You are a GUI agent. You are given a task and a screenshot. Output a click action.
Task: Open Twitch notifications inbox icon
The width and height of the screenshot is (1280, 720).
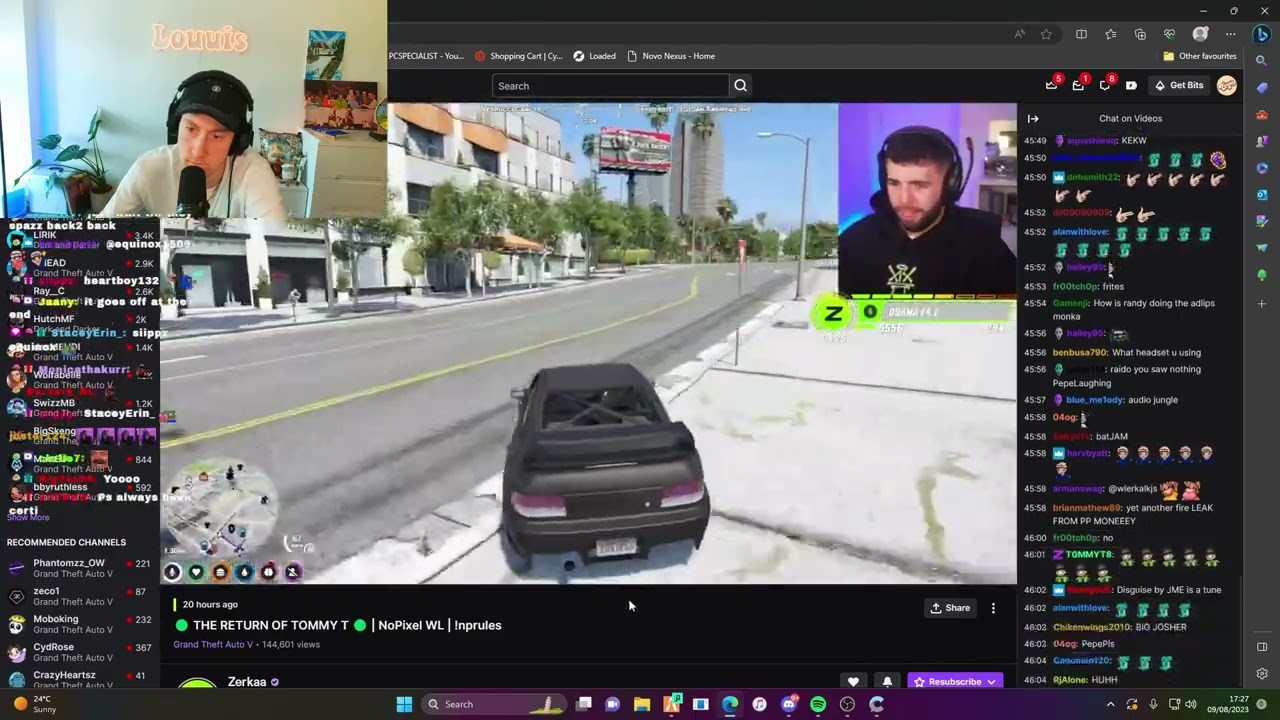coord(1078,85)
